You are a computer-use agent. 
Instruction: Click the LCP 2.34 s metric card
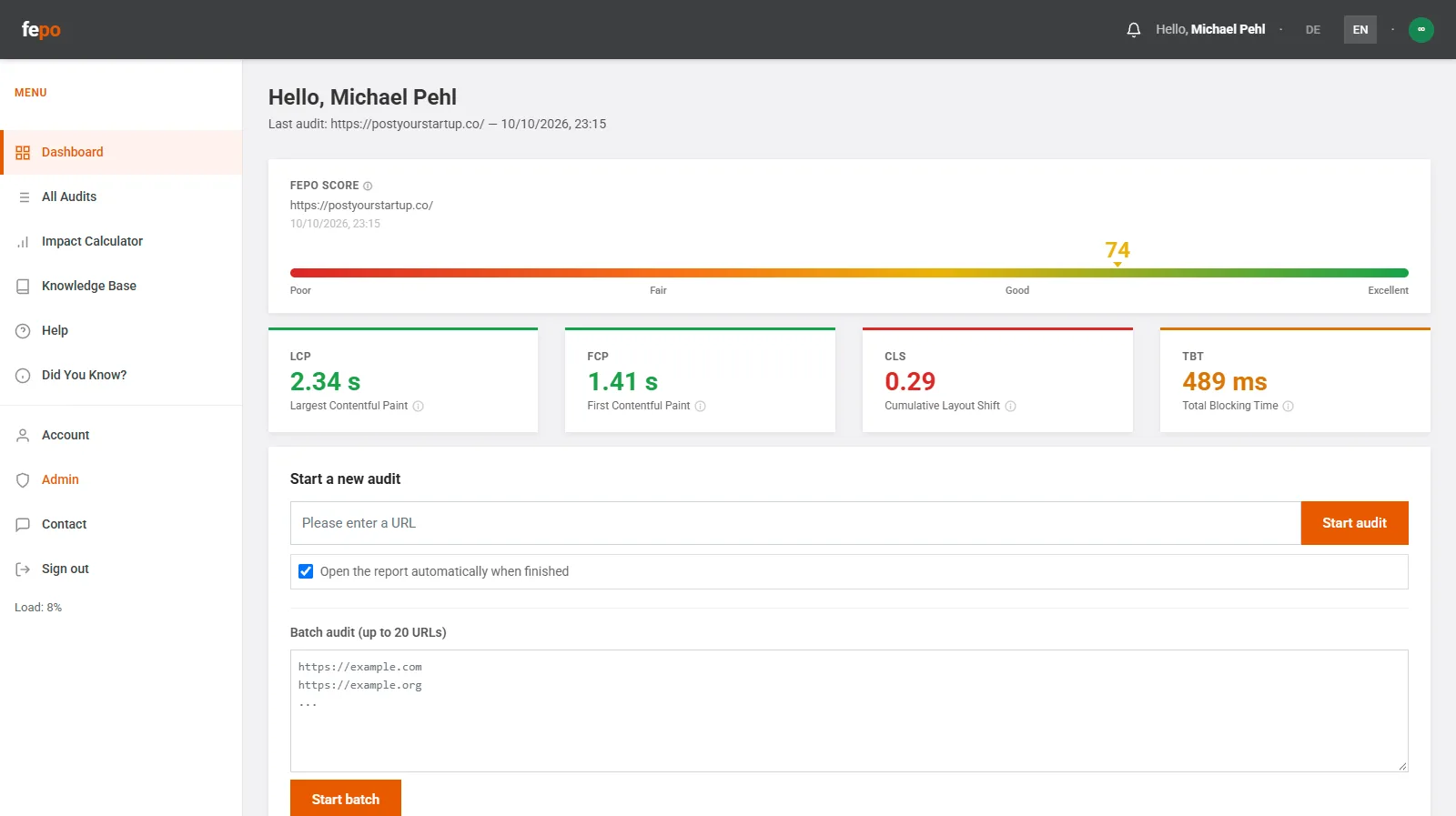tap(403, 380)
